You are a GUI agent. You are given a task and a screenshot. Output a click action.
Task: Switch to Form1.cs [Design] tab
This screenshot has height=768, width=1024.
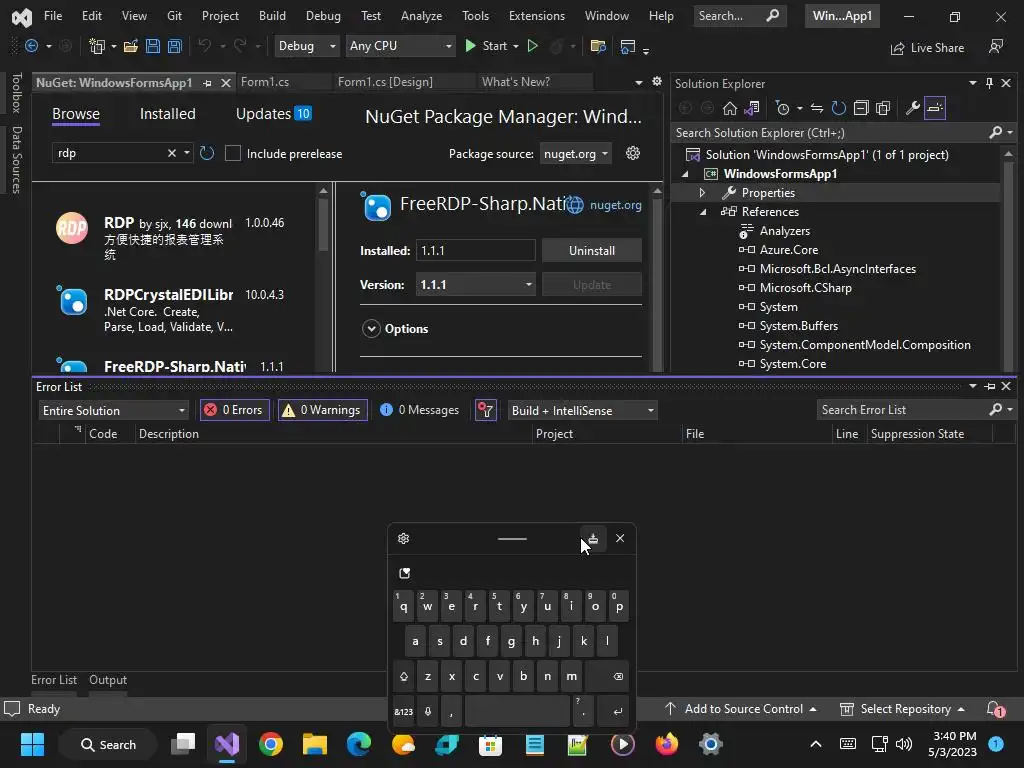pos(385,82)
